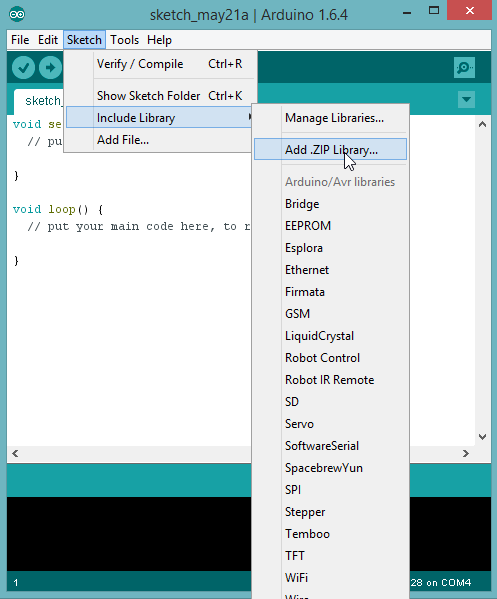Viewport: 497px width, 599px height.
Task: Click the Arduino logo in title bar
Action: coord(17,15)
